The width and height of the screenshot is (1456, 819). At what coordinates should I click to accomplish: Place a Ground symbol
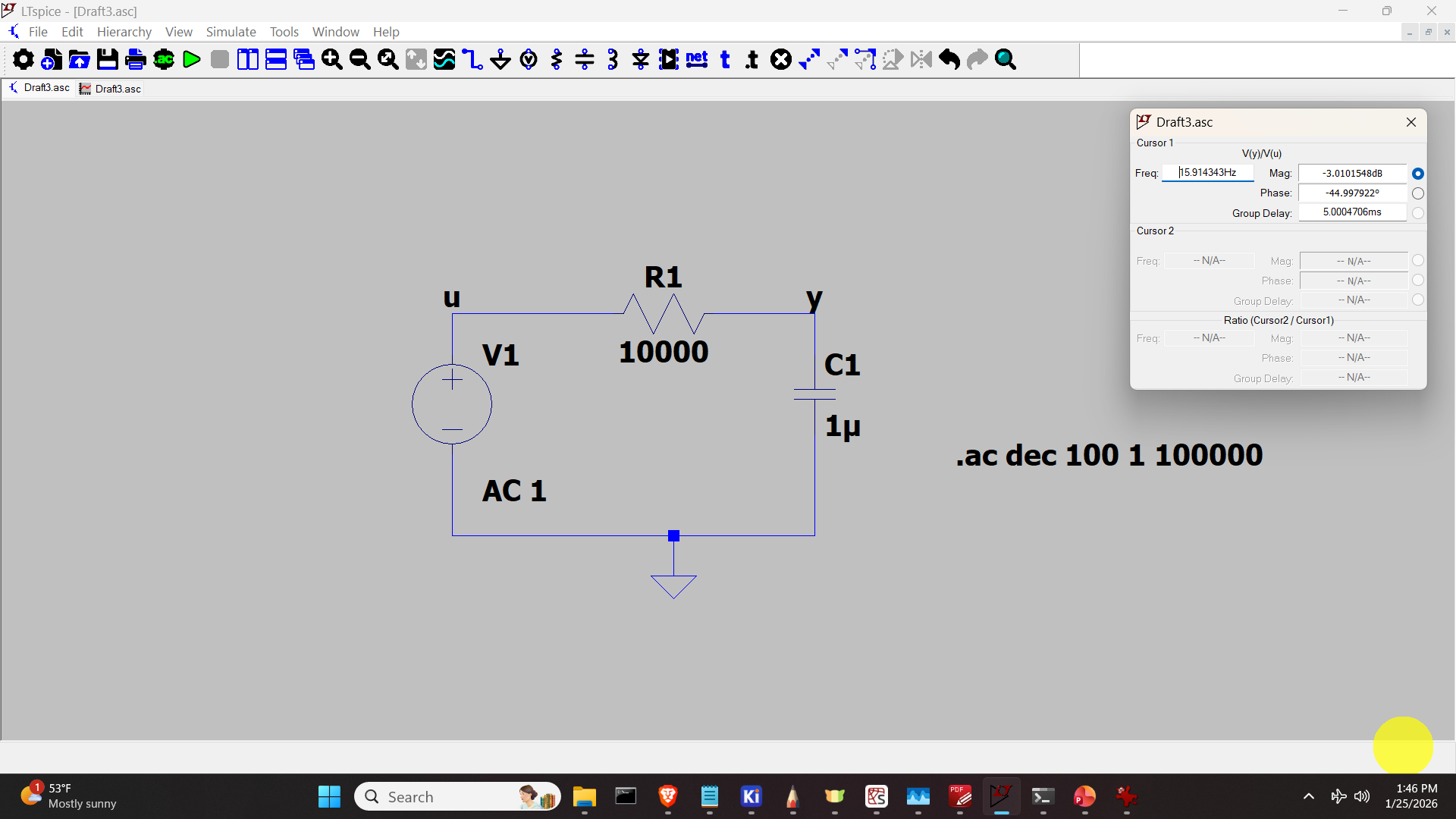(x=500, y=59)
